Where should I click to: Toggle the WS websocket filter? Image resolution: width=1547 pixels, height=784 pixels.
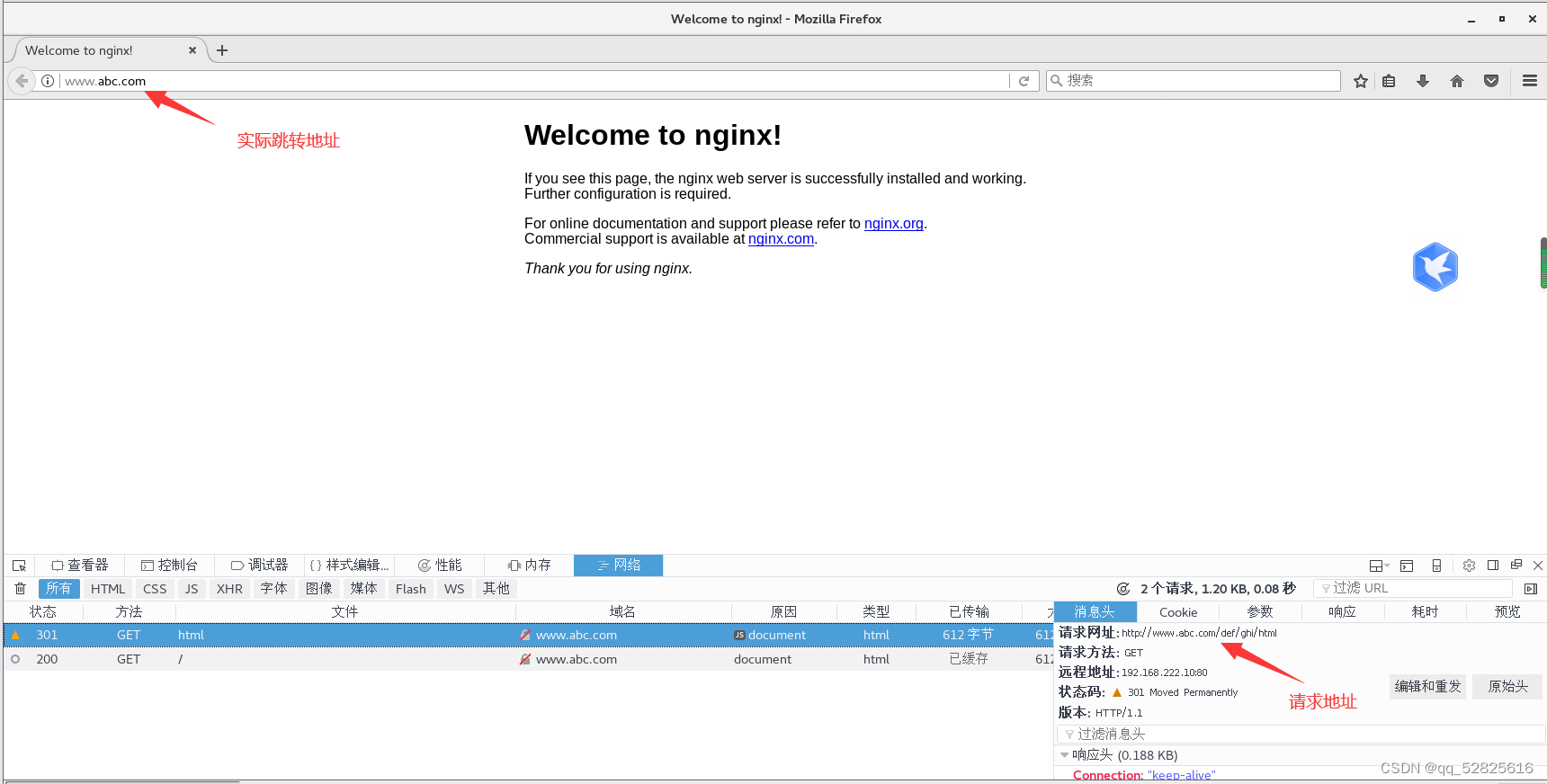454,589
